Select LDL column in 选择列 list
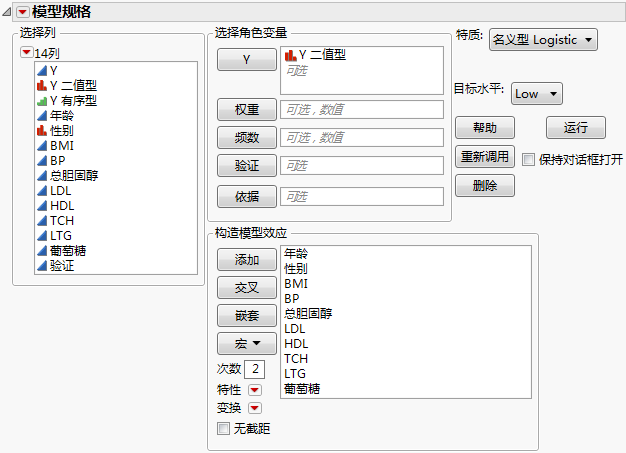This screenshot has width=626, height=453. click(x=116, y=191)
